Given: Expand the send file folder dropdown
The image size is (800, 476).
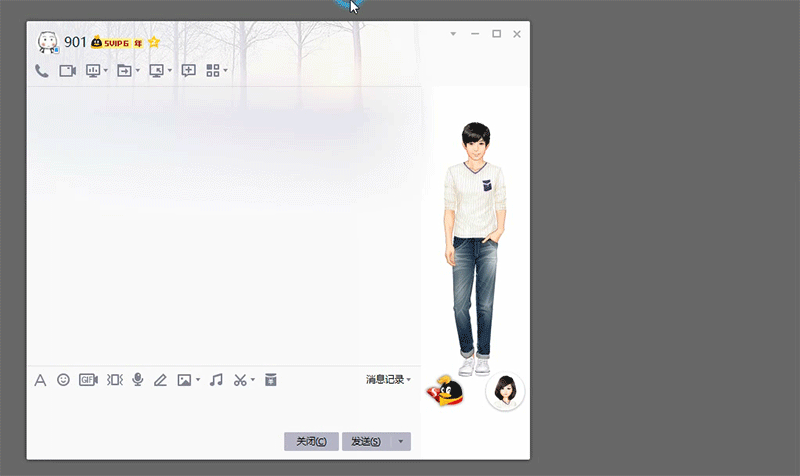Looking at the screenshot, I should [x=138, y=71].
